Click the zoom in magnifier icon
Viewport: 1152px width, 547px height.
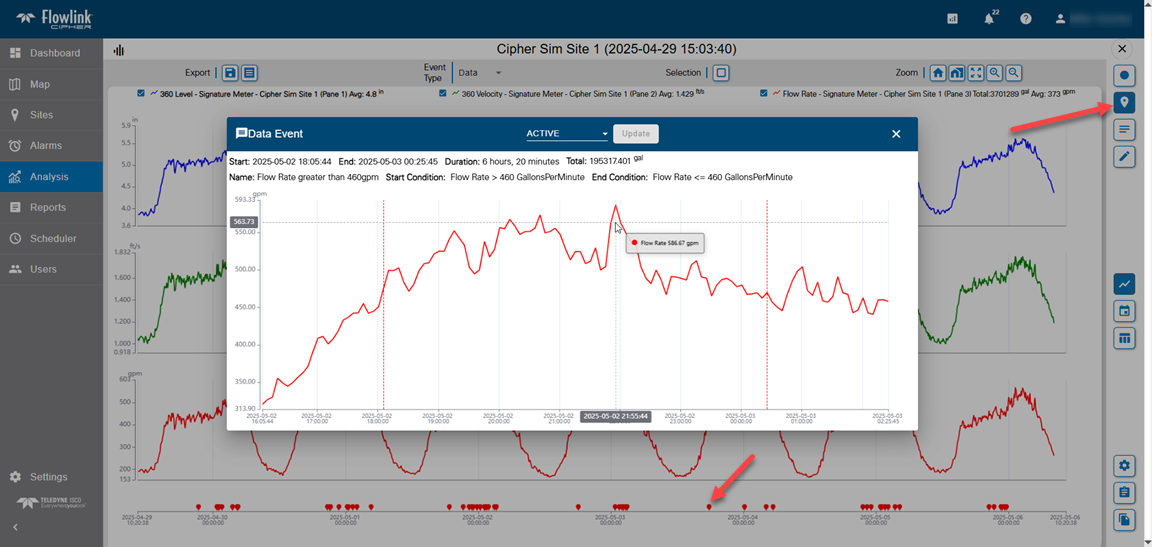[x=995, y=73]
